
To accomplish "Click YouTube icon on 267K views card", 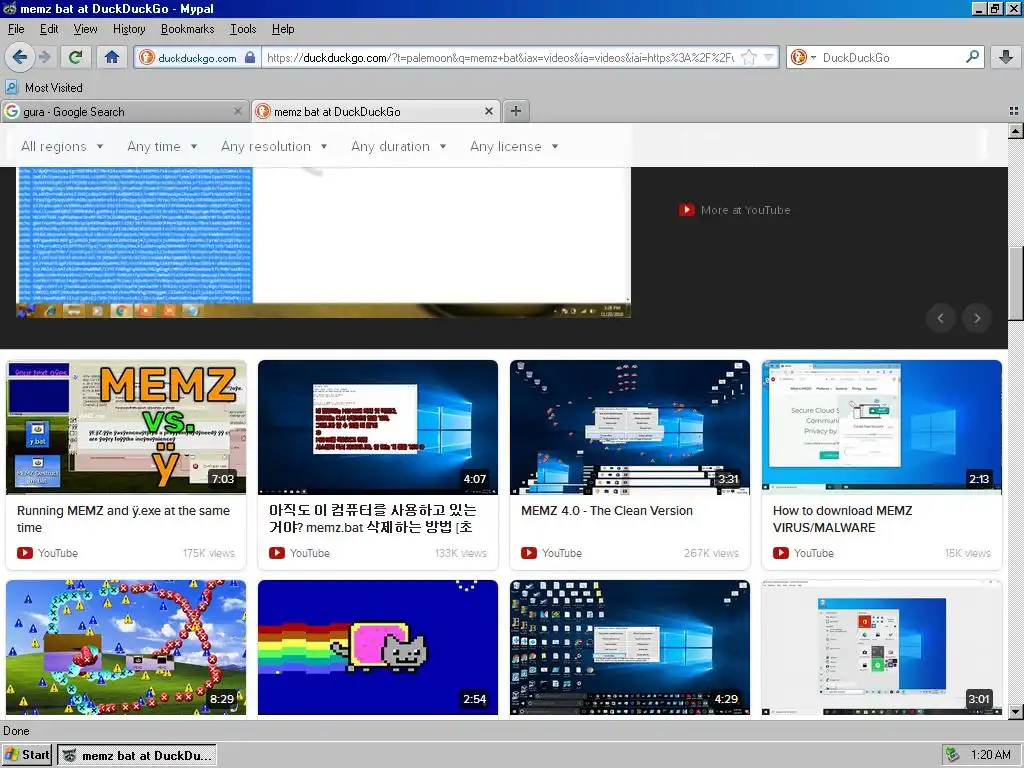I will [x=529, y=553].
